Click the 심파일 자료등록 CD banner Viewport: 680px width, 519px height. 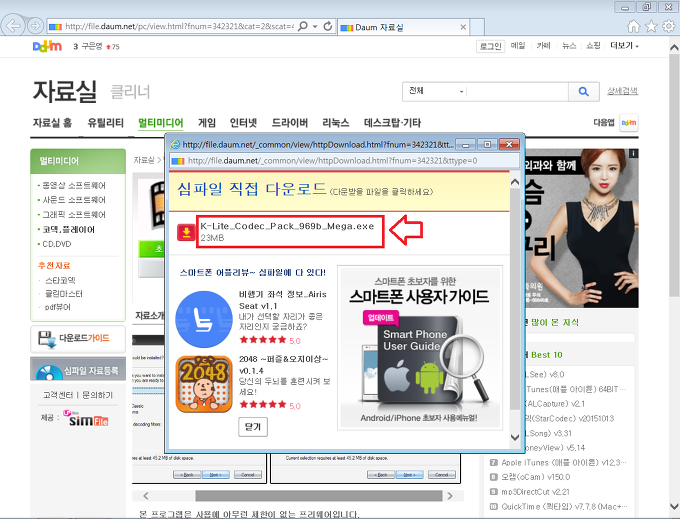pyautogui.click(x=78, y=369)
